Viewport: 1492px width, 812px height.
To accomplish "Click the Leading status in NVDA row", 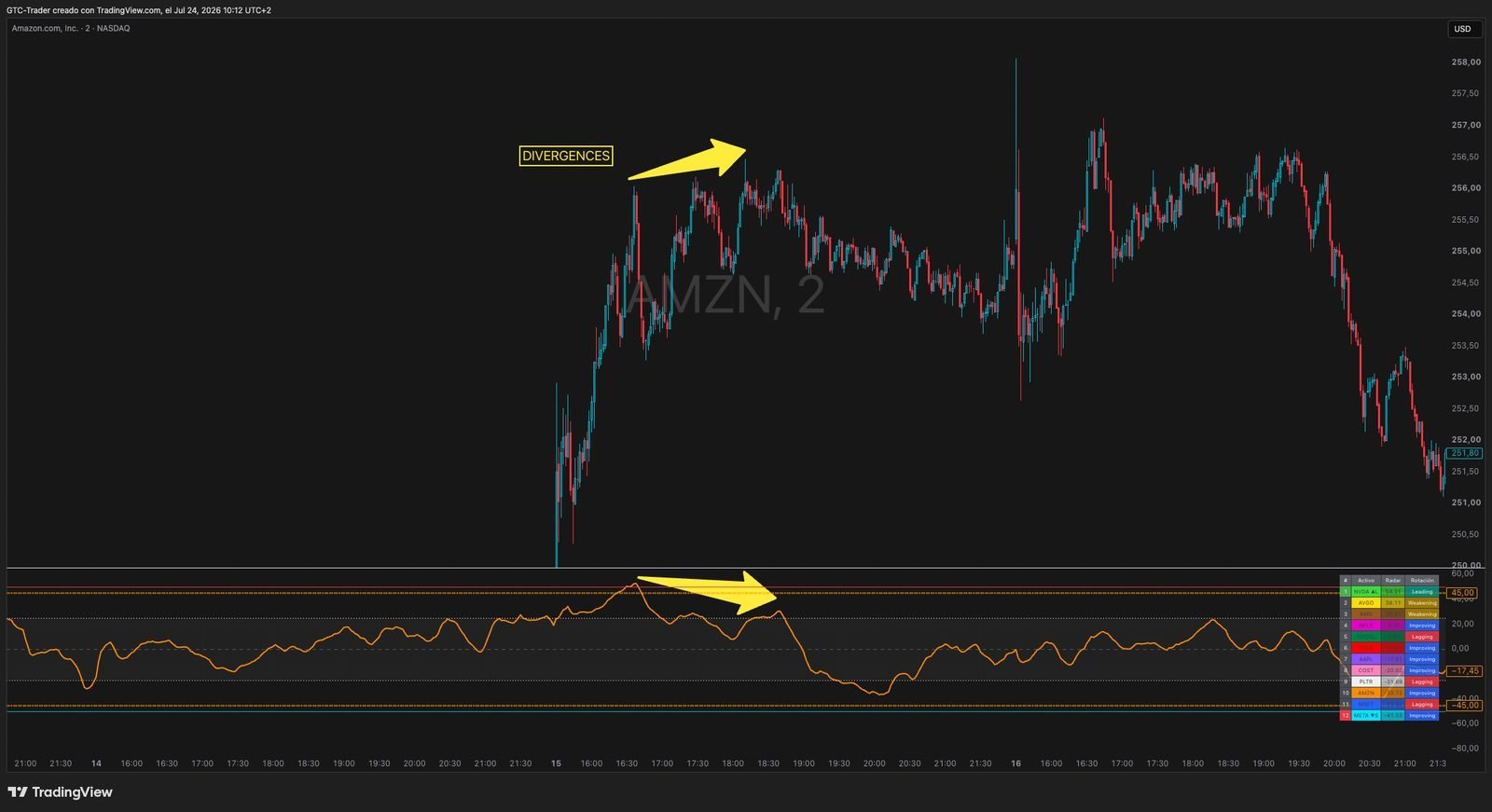I will pyautogui.click(x=1422, y=592).
